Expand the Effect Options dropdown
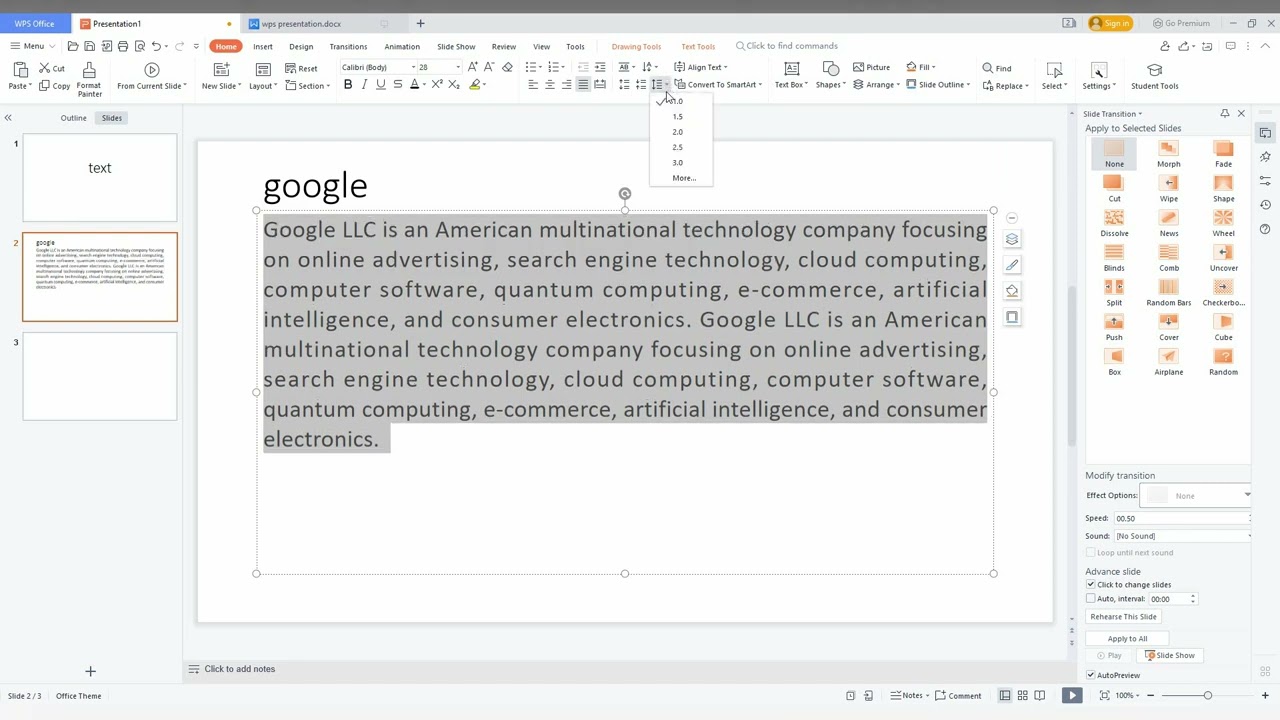 pyautogui.click(x=1246, y=496)
